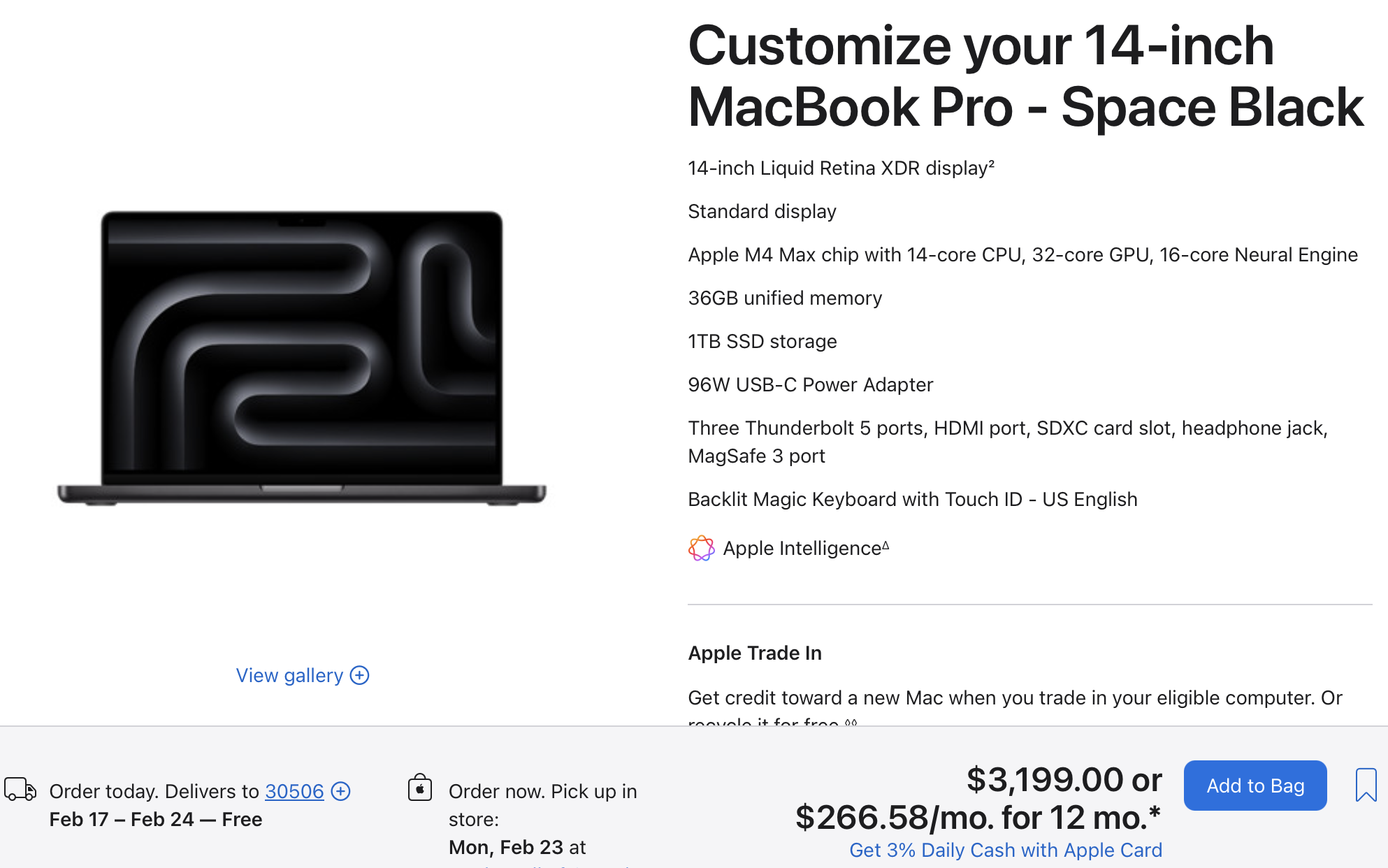
Task: Click the plus icon next to 30506
Action: pyautogui.click(x=340, y=791)
